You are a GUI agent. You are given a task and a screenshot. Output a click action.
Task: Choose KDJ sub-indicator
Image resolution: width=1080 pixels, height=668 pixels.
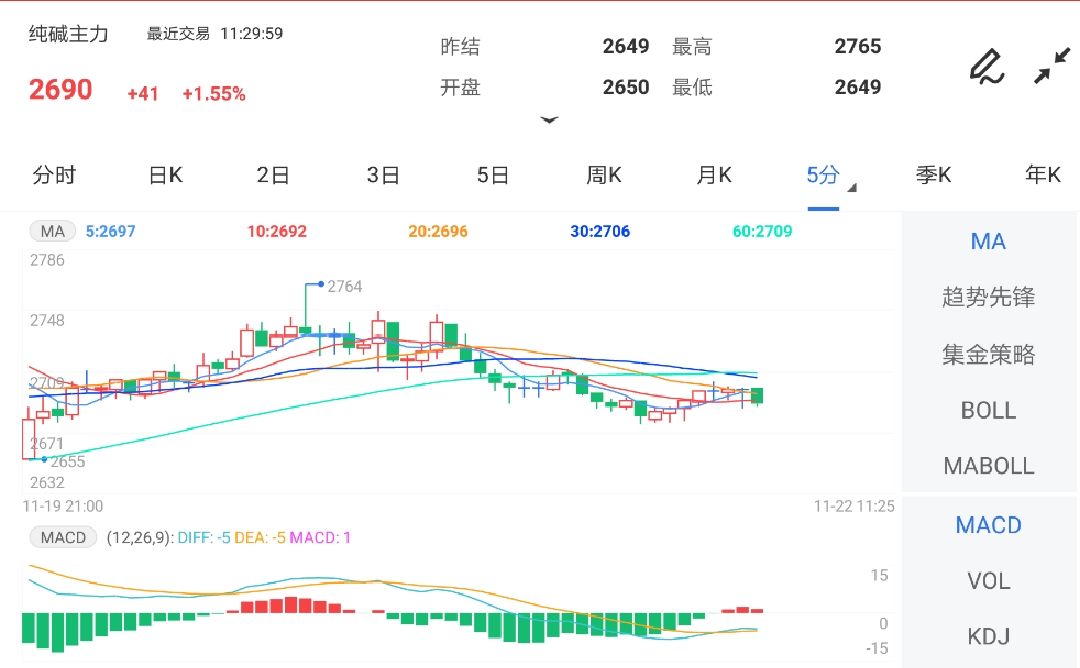coord(988,636)
